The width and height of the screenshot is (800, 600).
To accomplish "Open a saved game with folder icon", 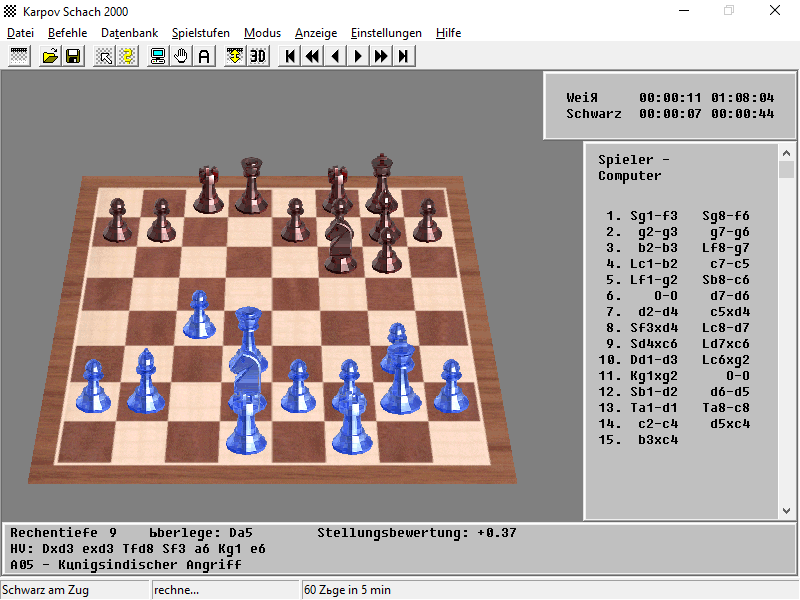I will click(50, 56).
